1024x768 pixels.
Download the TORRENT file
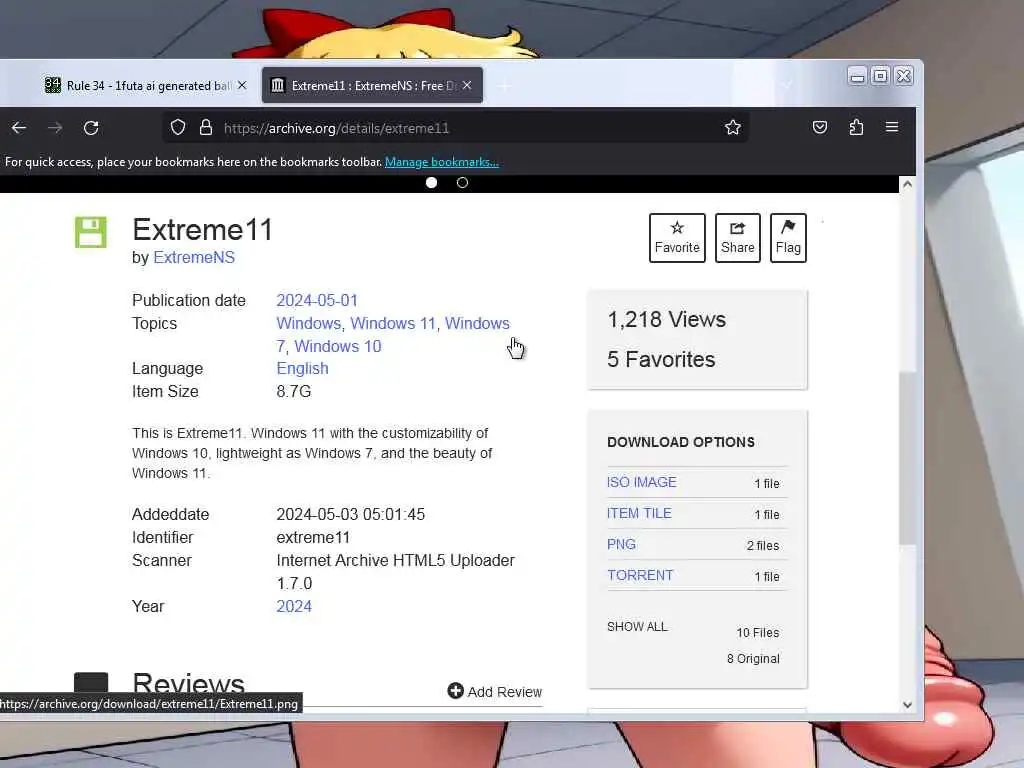pos(640,575)
